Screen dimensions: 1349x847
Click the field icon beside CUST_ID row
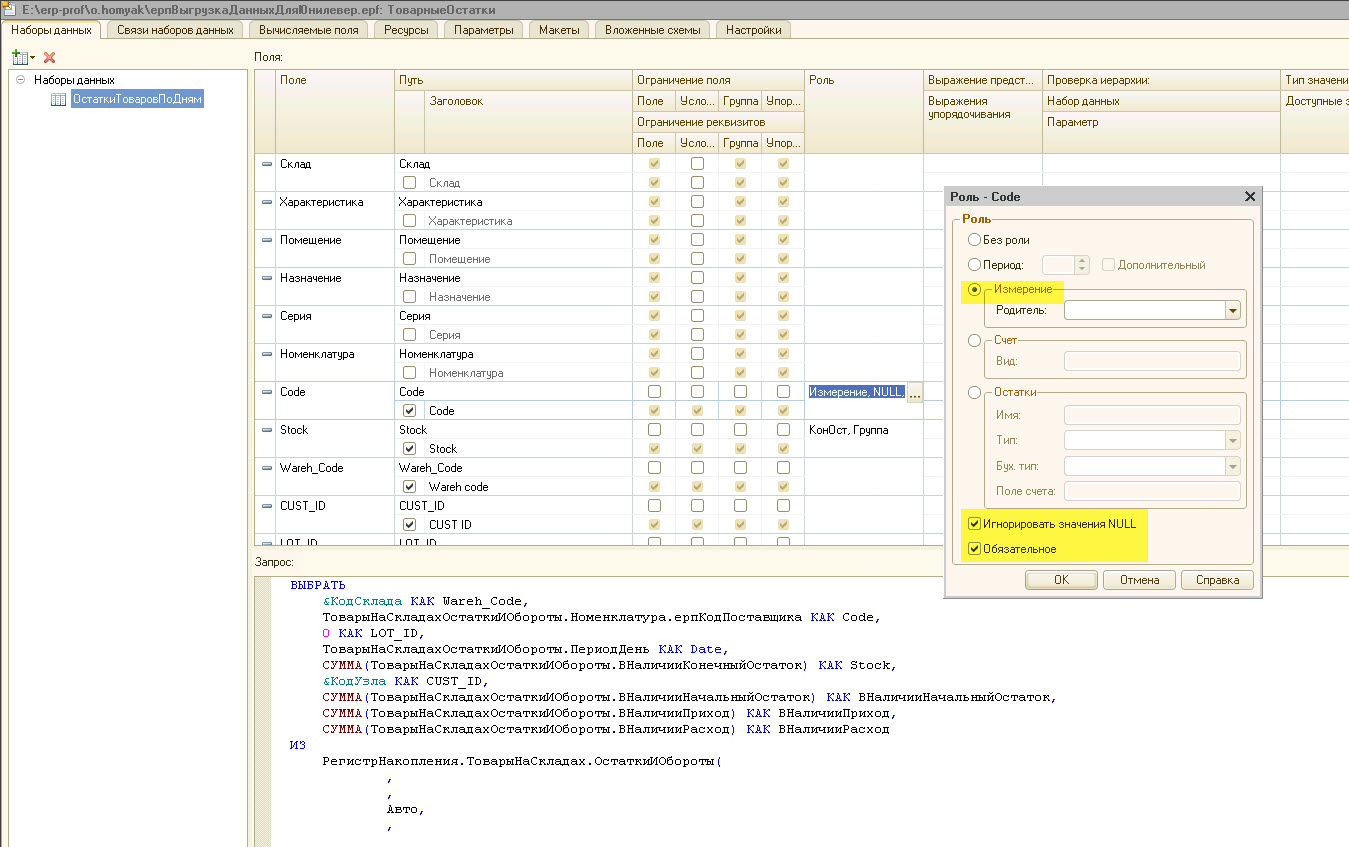point(267,506)
